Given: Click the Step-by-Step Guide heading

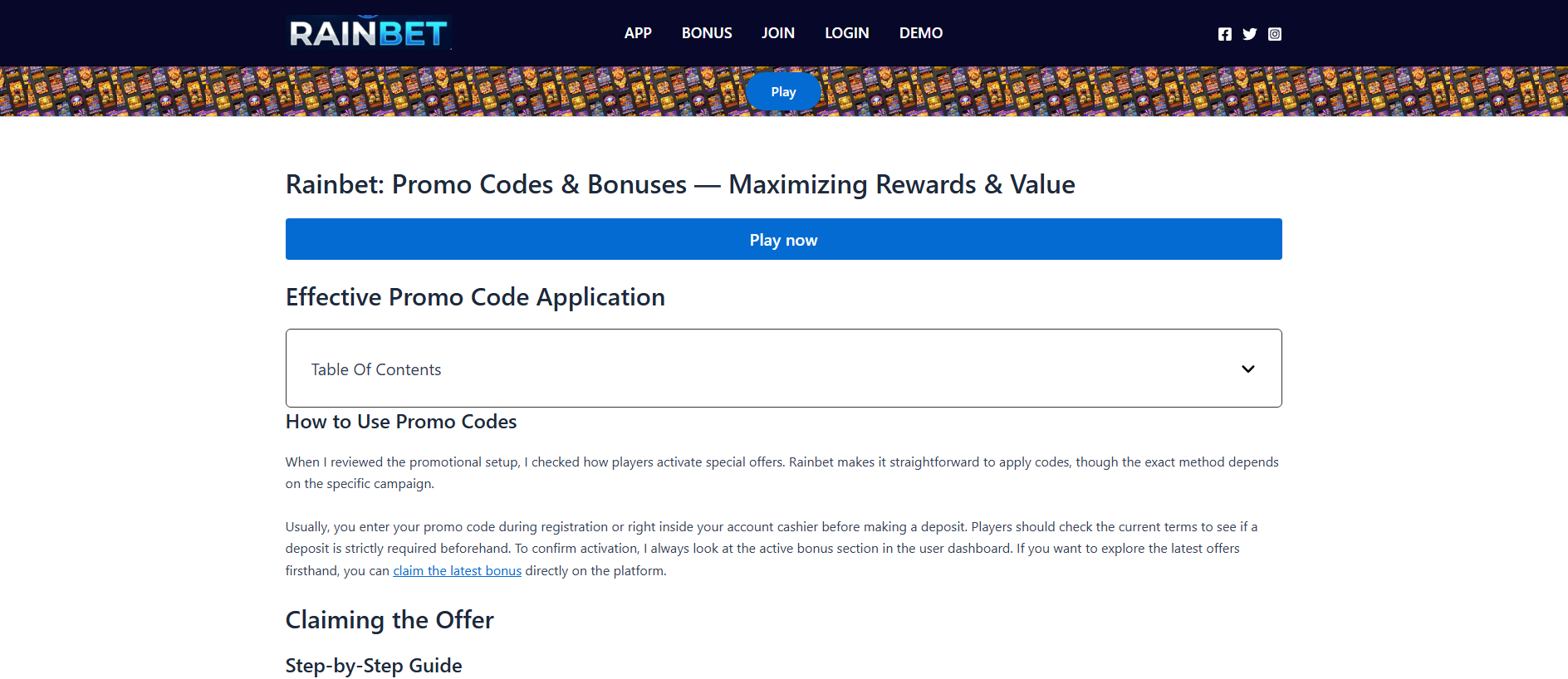Looking at the screenshot, I should [374, 666].
